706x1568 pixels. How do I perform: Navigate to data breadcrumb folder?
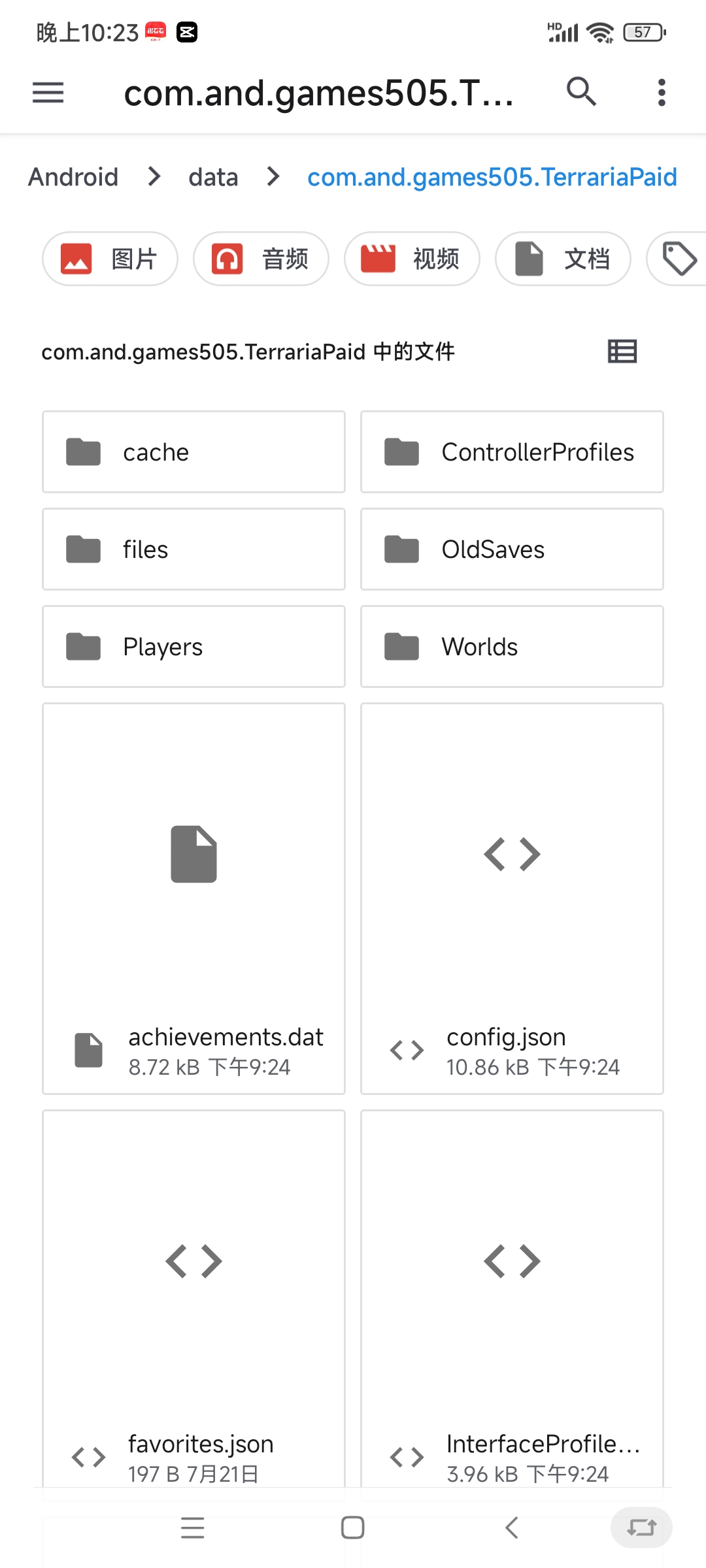point(213,177)
